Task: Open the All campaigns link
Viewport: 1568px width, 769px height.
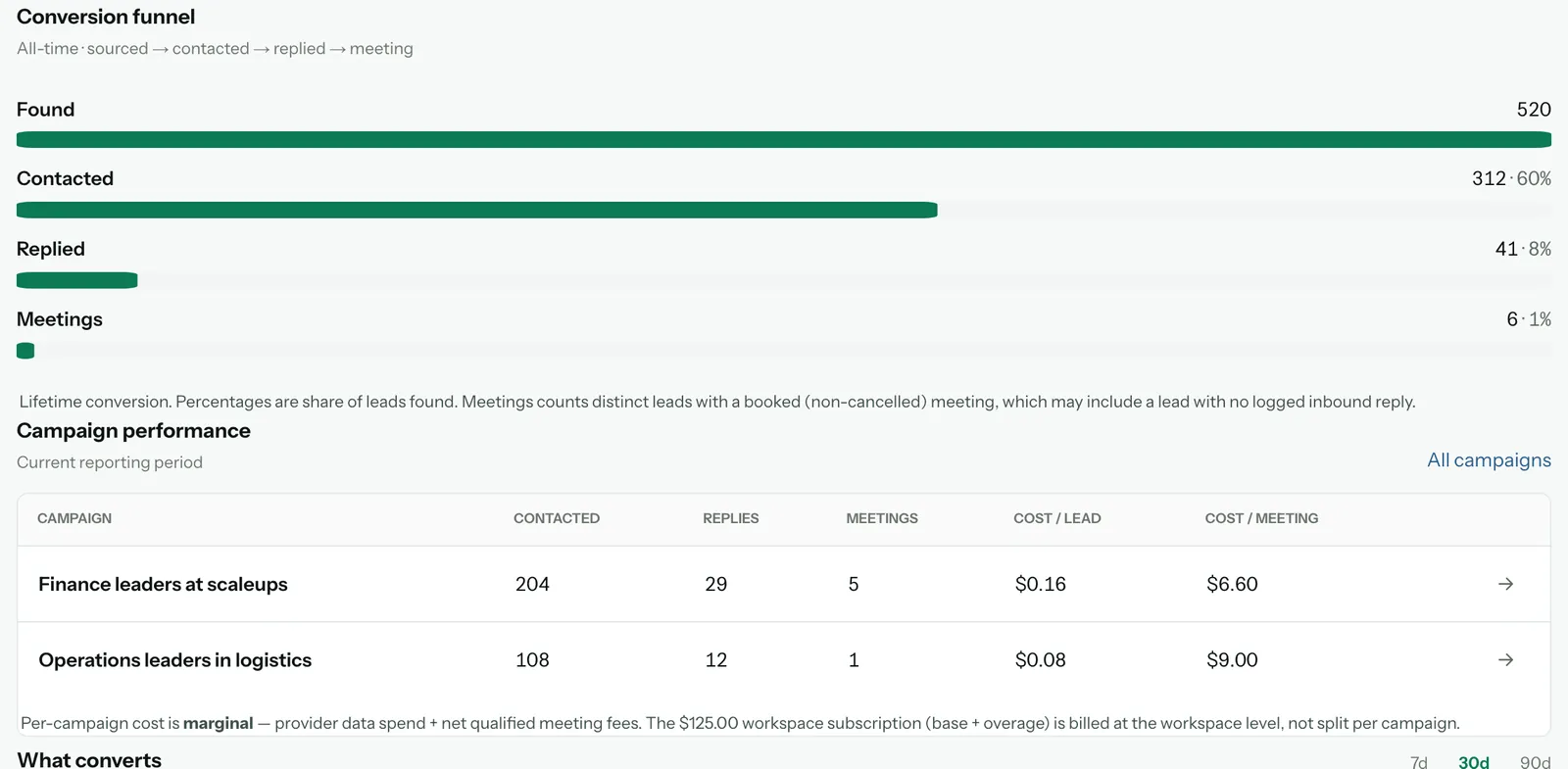Action: point(1489,460)
